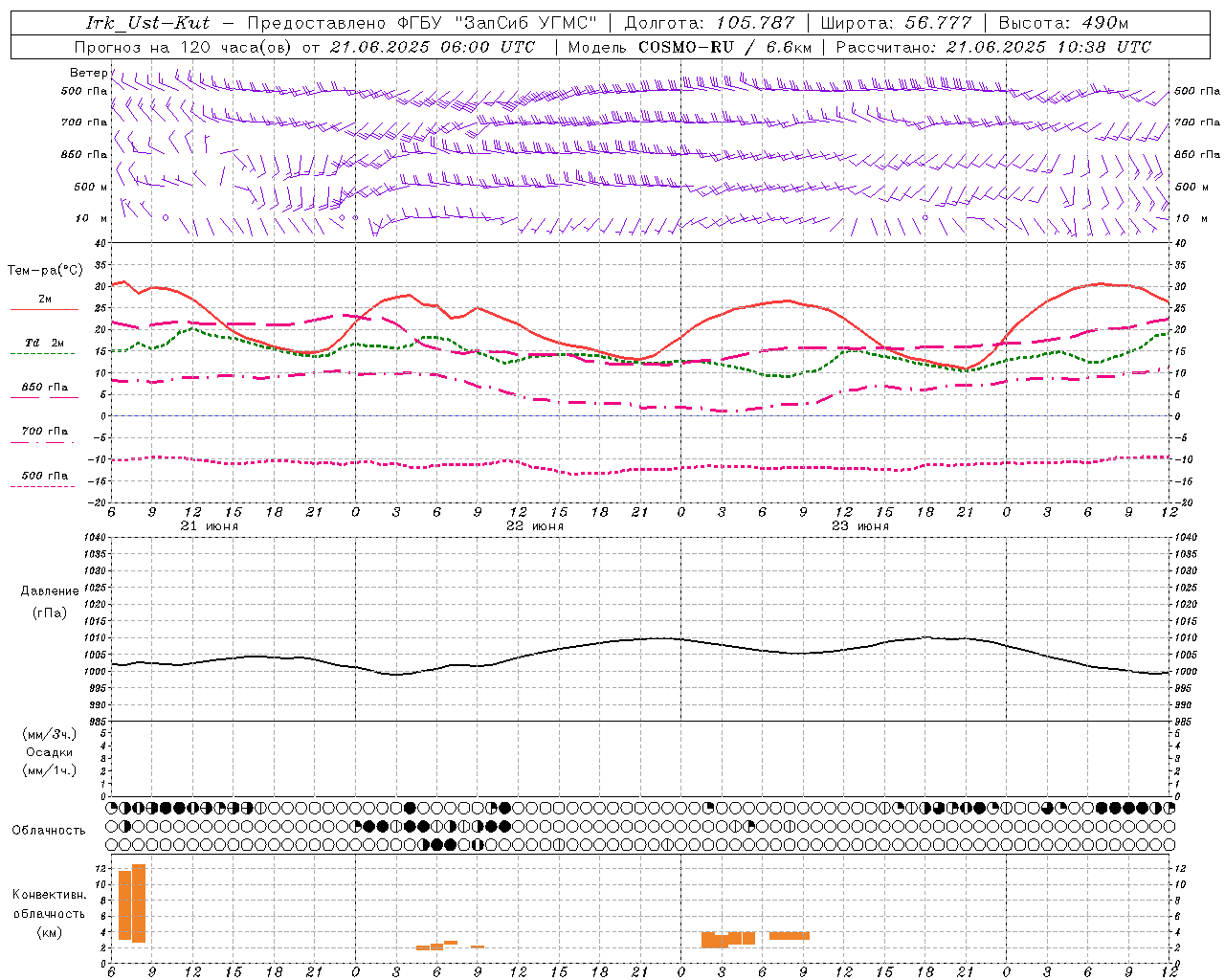This screenshot has width=1225, height=980.
Task: Click the (гПа) unit under Давление
Action: (50, 612)
